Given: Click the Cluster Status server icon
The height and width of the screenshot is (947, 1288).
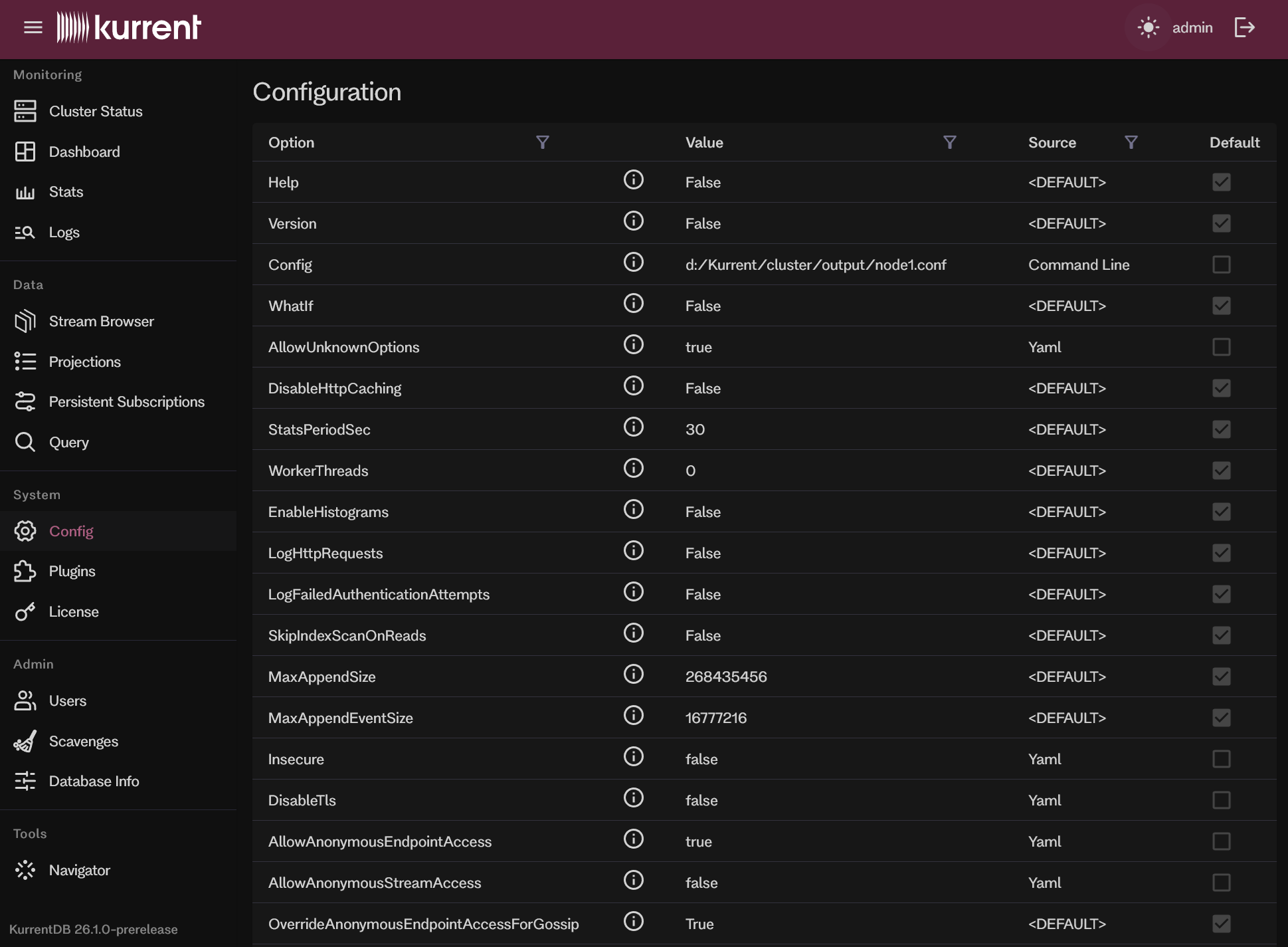Looking at the screenshot, I should (x=25, y=111).
